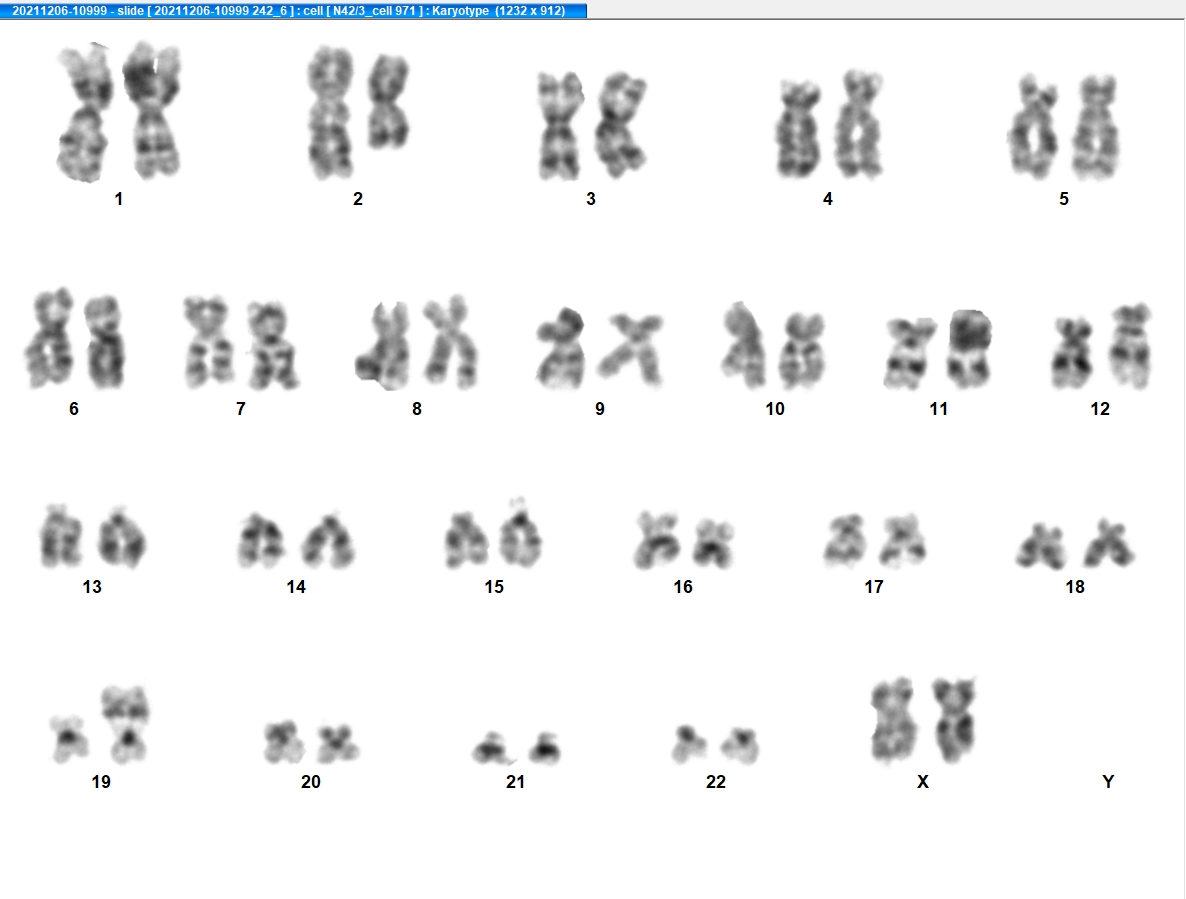Select the chromosome 10 pair image
Image resolution: width=1186 pixels, height=899 pixels.
pos(774,345)
